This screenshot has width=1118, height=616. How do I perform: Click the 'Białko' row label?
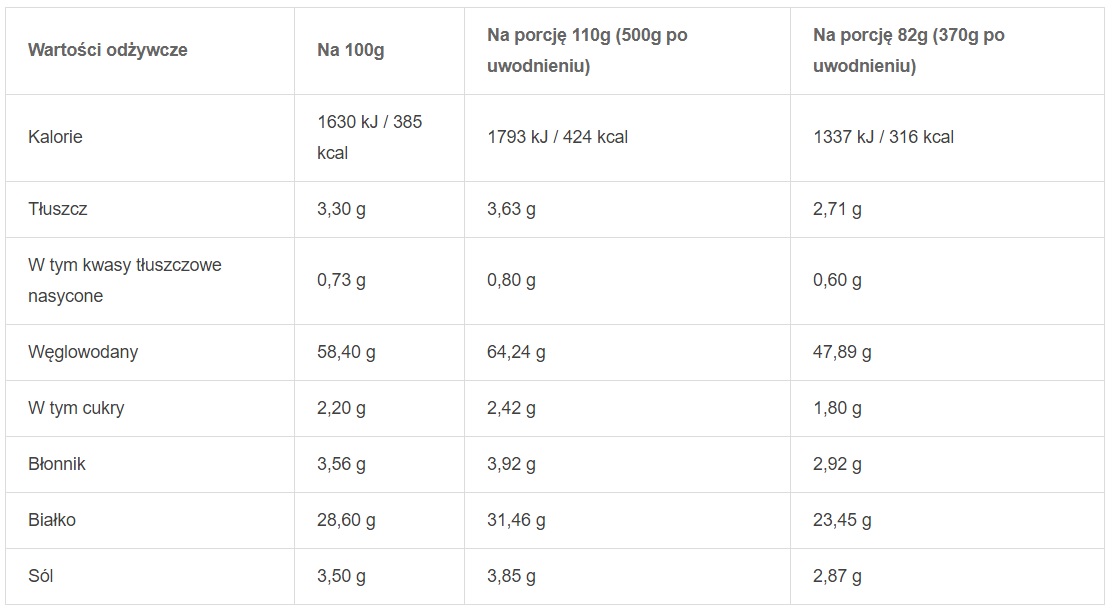[52, 520]
